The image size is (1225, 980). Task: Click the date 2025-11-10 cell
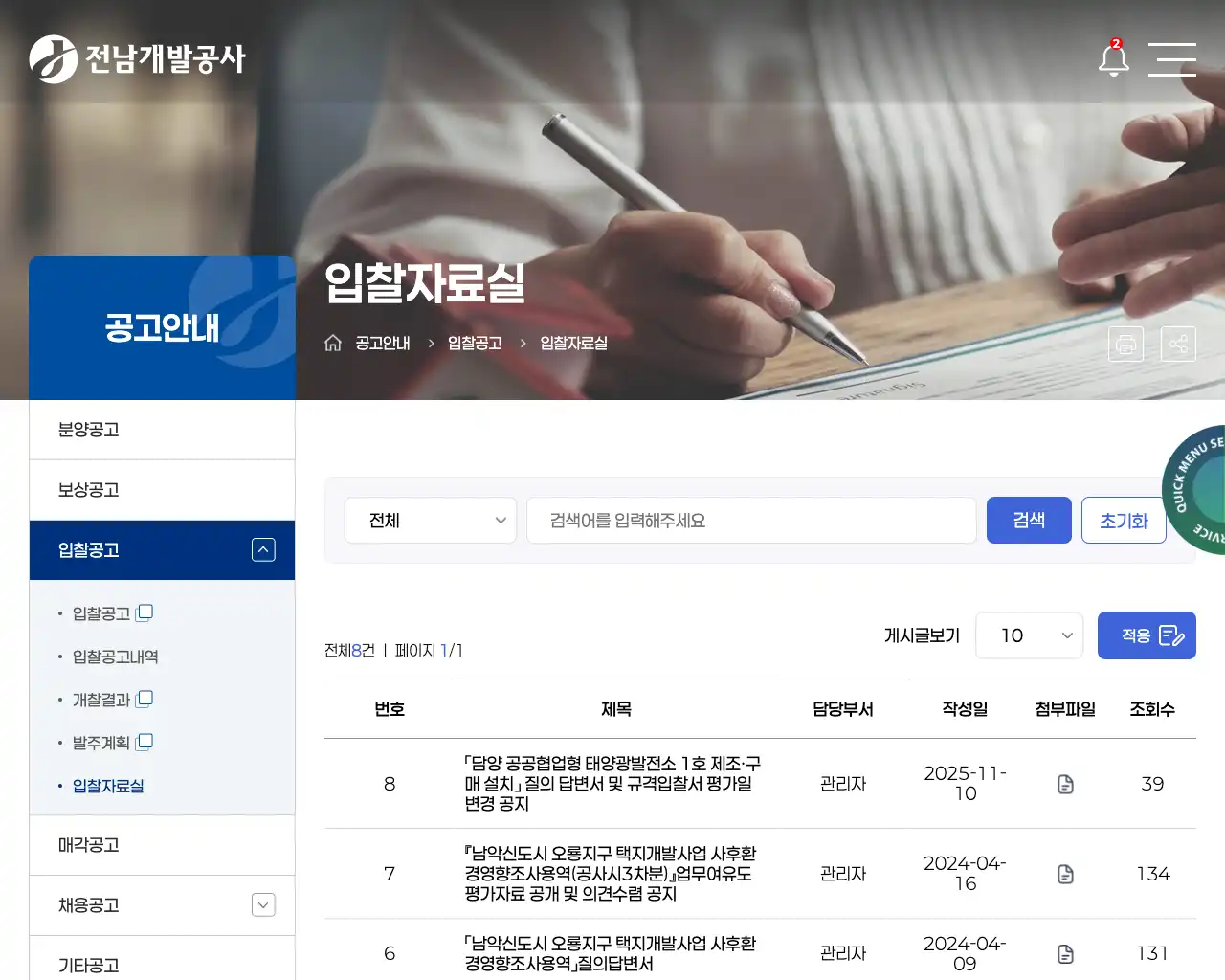click(965, 784)
